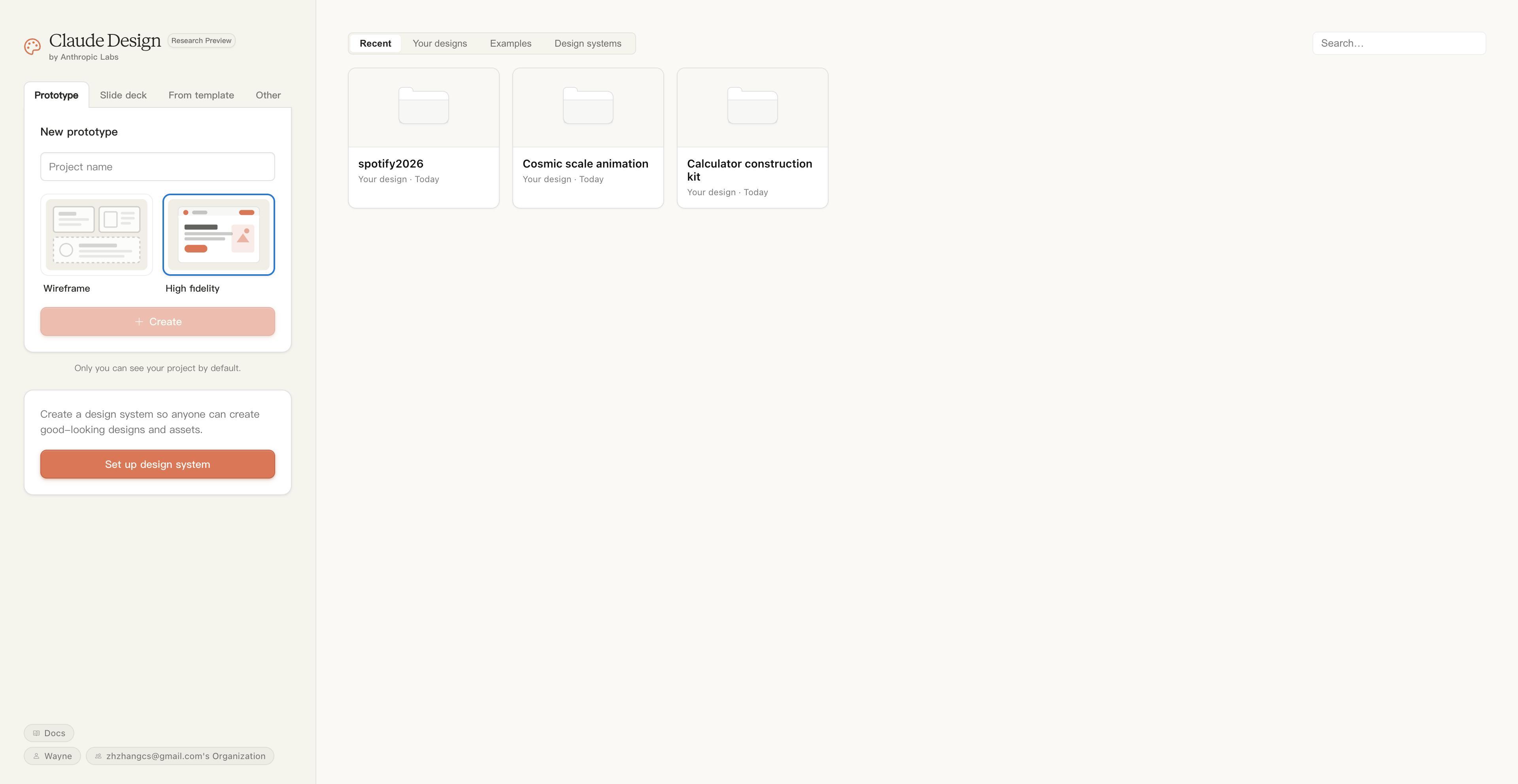This screenshot has height=784, width=1518.
Task: Click the Research Preview badge
Action: pyautogui.click(x=201, y=41)
